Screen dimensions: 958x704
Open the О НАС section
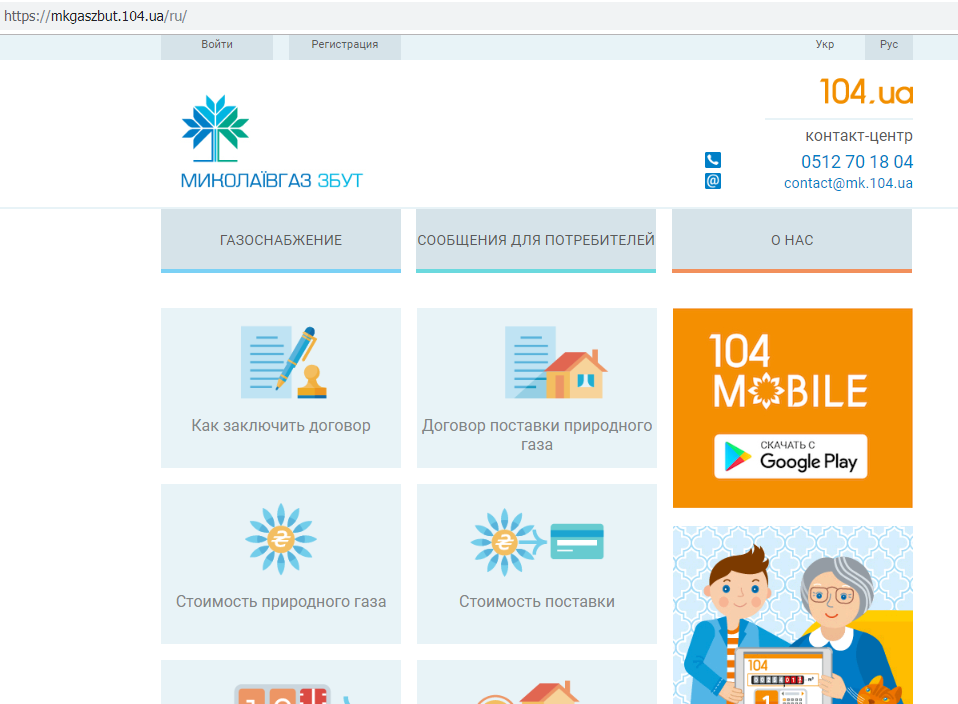coord(791,240)
